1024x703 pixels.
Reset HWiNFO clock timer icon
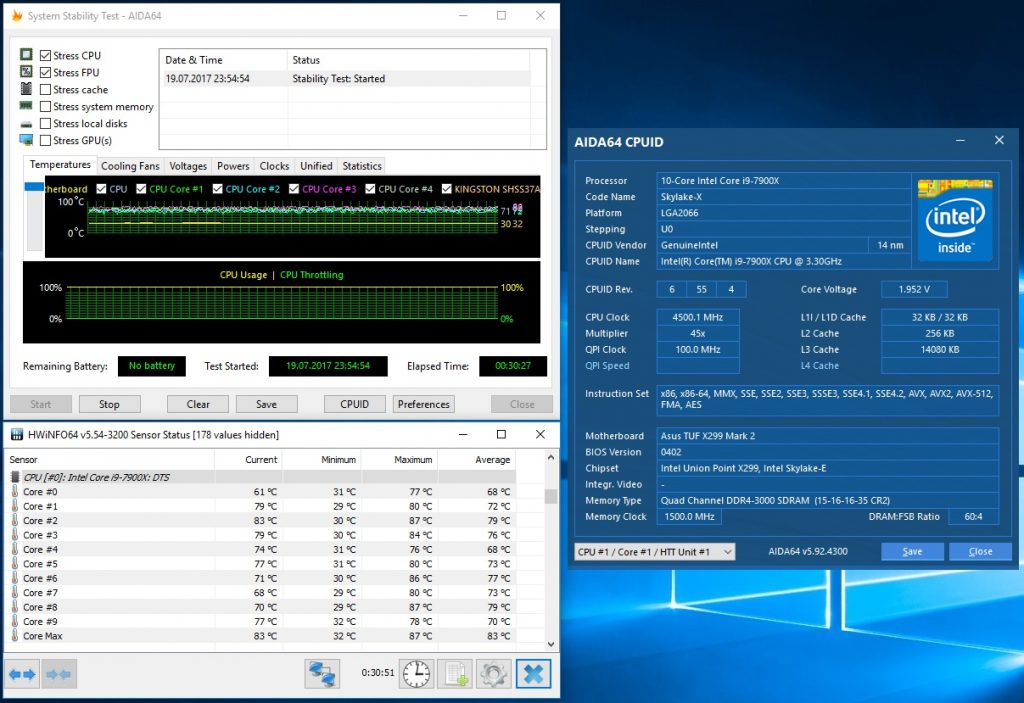click(416, 674)
